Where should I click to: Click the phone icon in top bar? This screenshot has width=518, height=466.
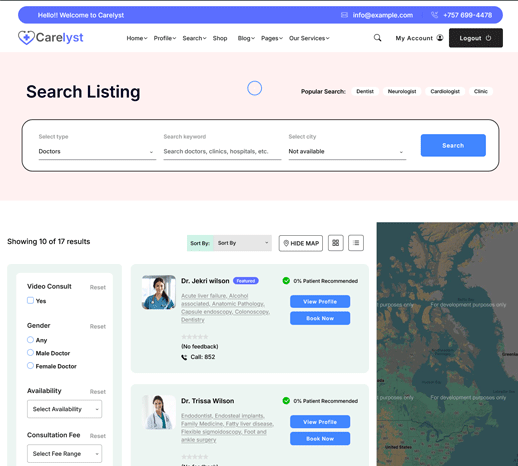[434, 15]
